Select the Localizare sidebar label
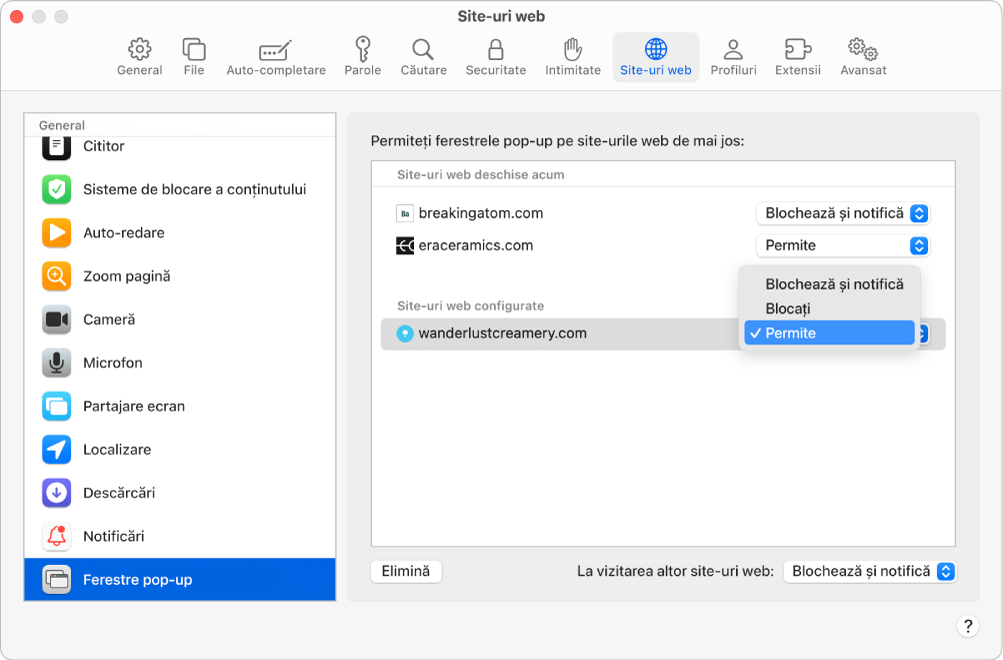The image size is (1003, 660). pos(117,450)
